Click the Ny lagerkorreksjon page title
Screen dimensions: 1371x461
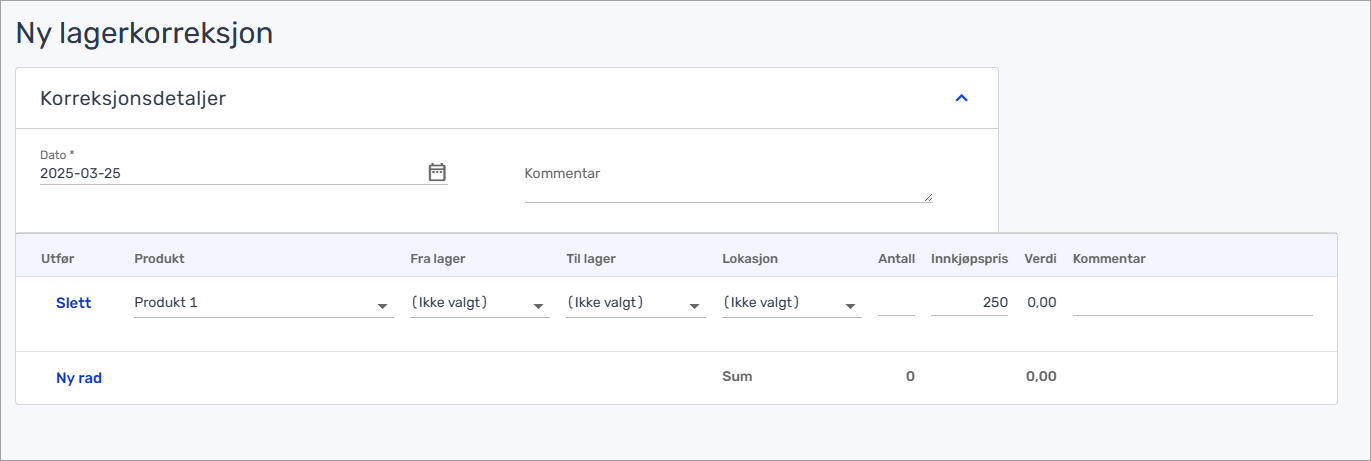tap(144, 32)
